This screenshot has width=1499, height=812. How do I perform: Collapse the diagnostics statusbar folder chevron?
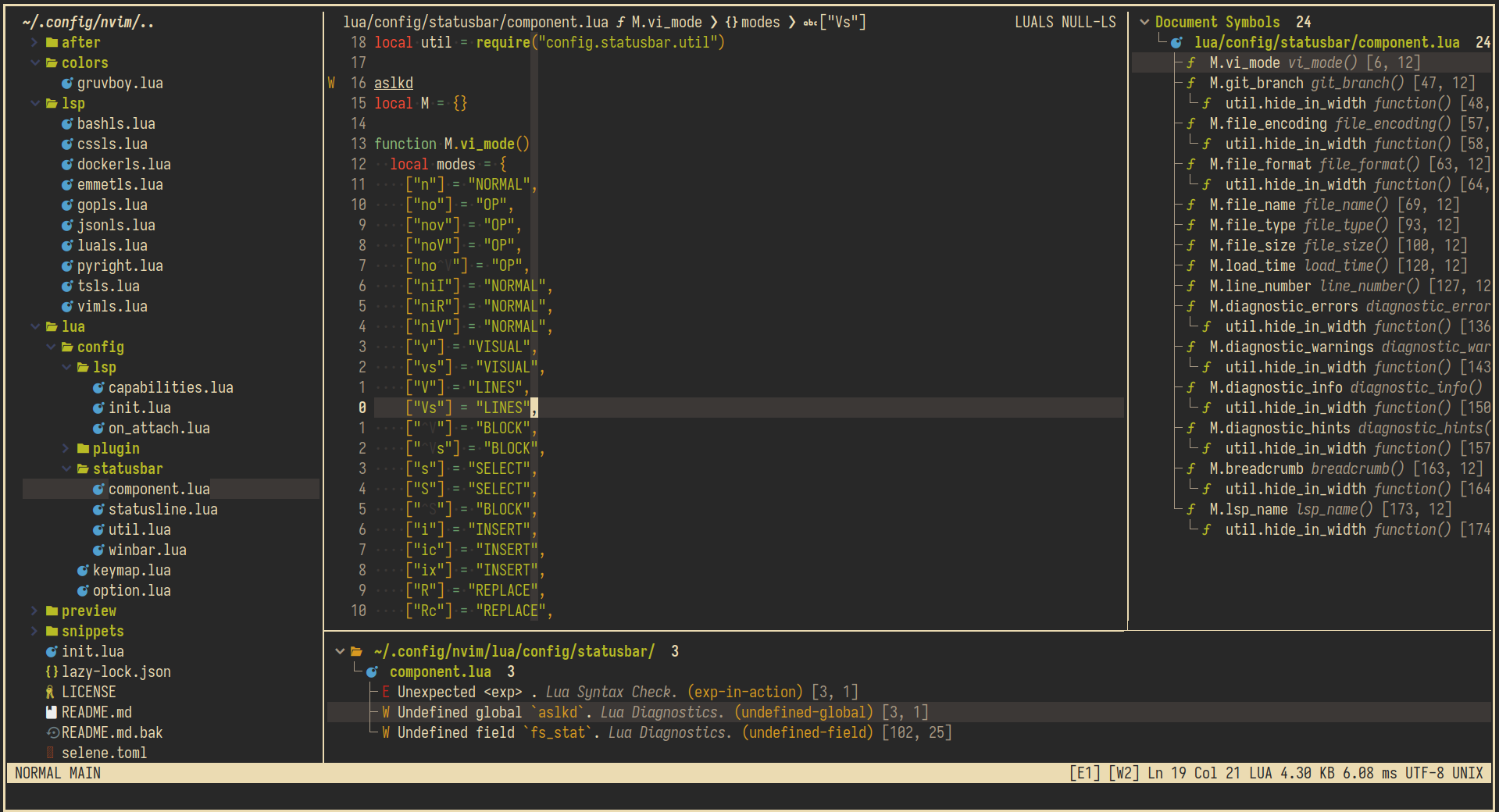pos(340,651)
